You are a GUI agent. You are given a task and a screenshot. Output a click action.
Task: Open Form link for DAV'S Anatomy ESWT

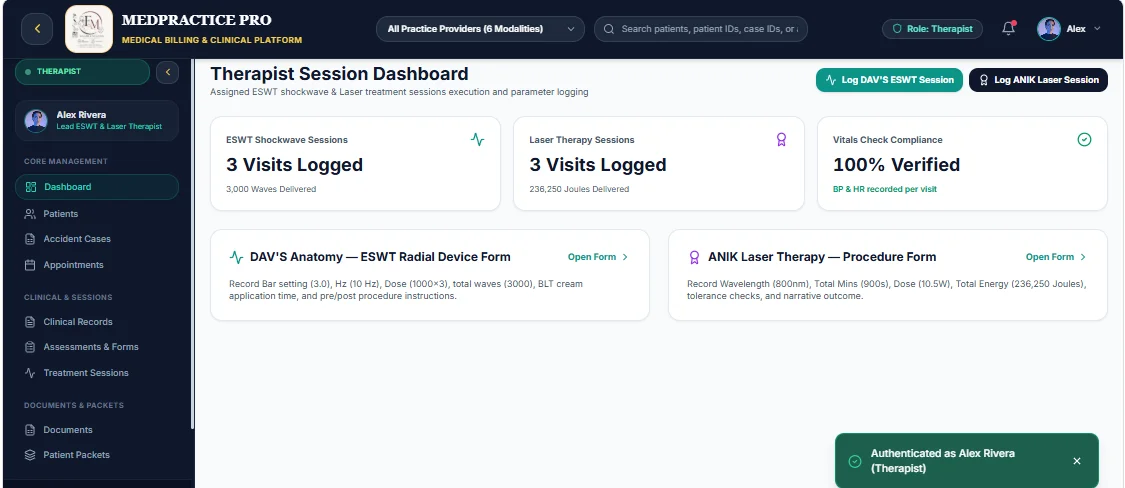(598, 257)
